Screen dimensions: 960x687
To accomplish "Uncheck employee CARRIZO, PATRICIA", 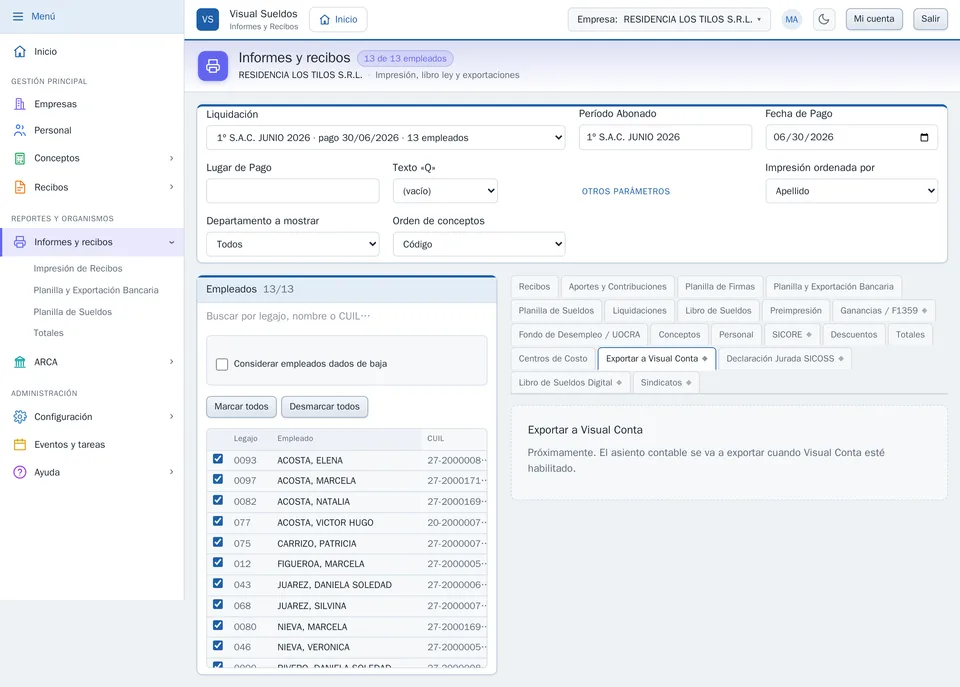I will [x=218, y=542].
